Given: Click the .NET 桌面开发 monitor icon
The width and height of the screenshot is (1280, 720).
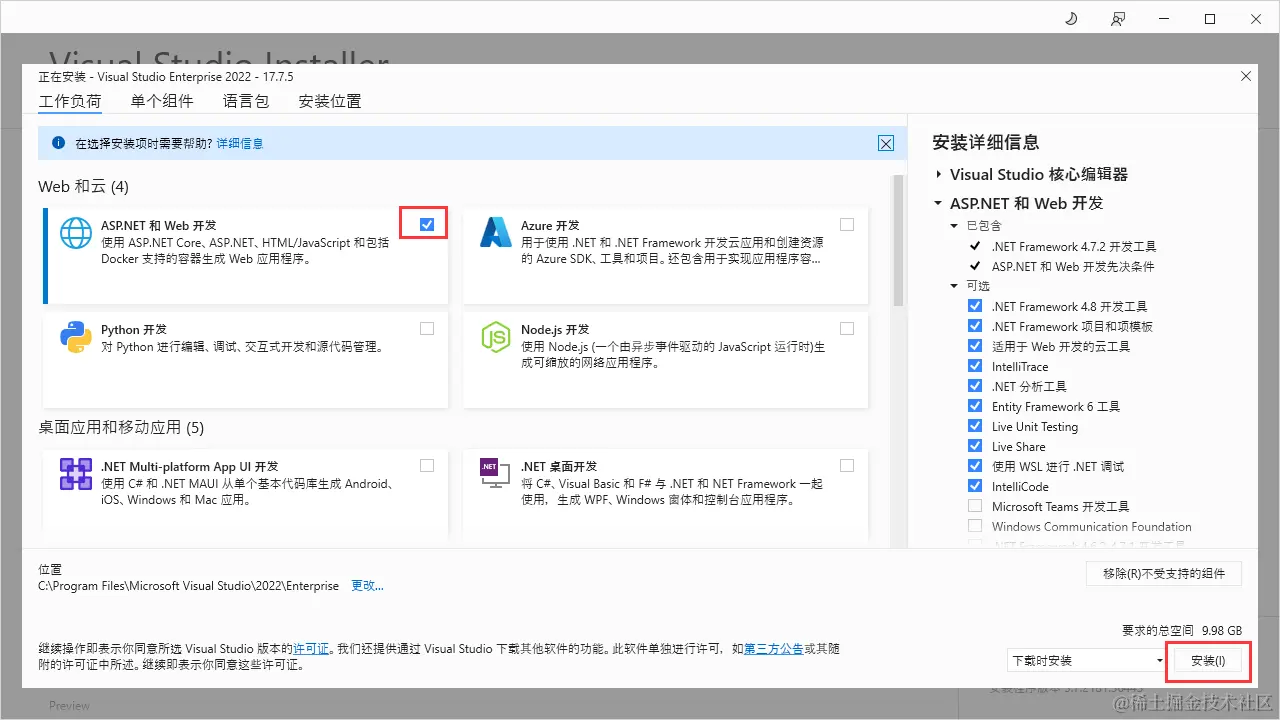Looking at the screenshot, I should 495,474.
